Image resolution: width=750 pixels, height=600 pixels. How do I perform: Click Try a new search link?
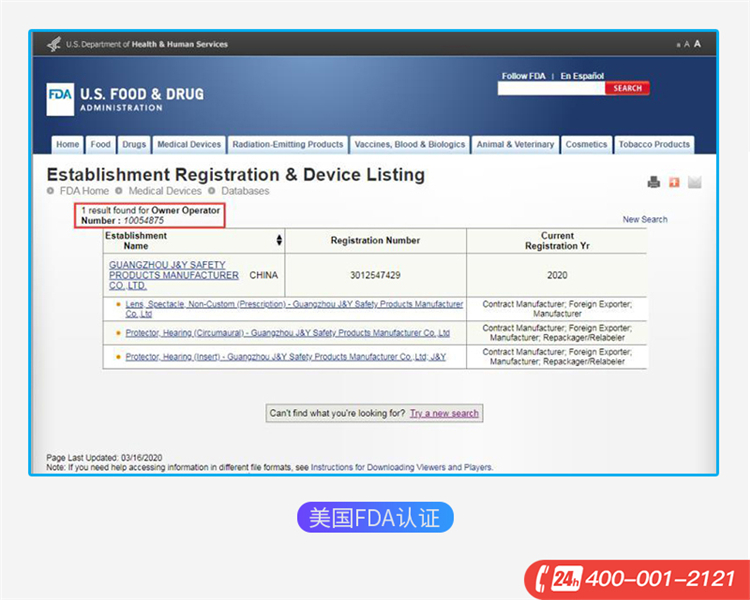(444, 413)
